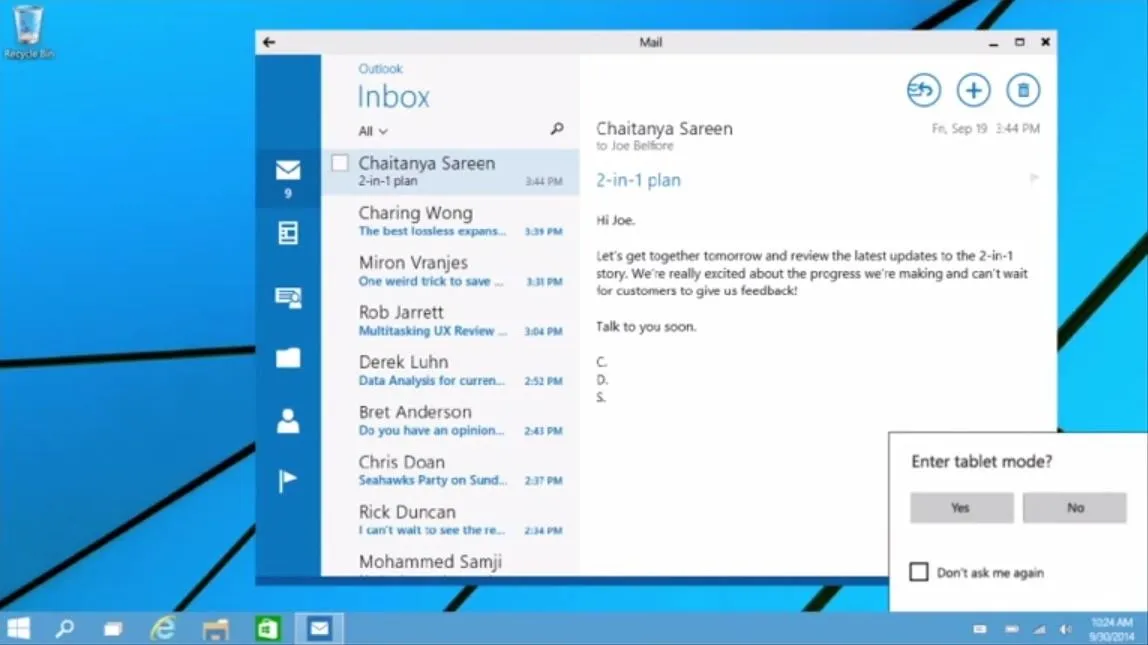Expand the All filter dropdown
Image resolution: width=1148 pixels, height=645 pixels.
click(373, 131)
